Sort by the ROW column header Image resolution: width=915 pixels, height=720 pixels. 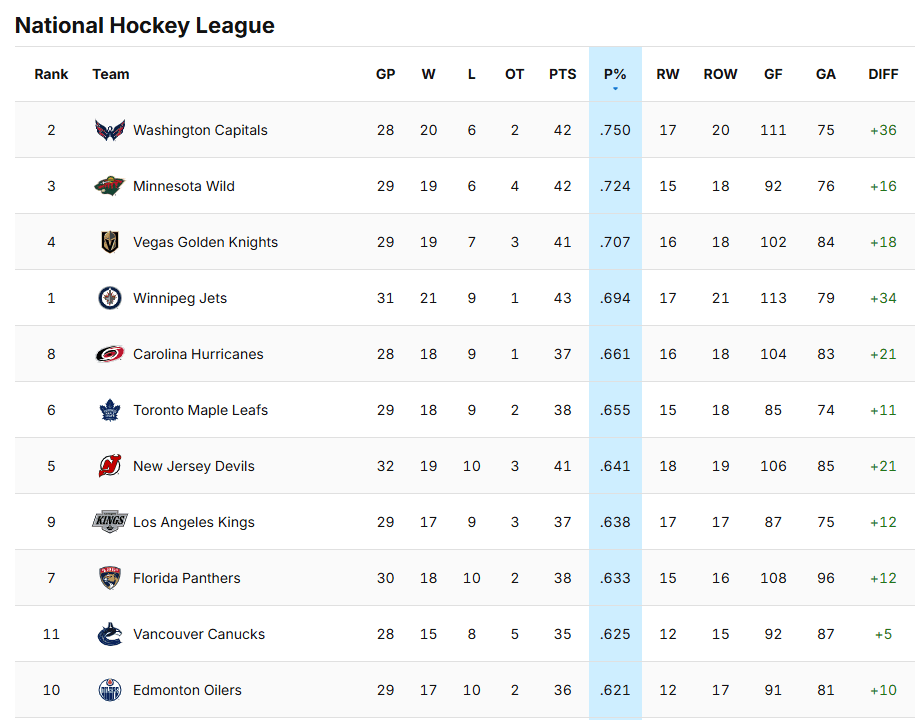tap(720, 74)
